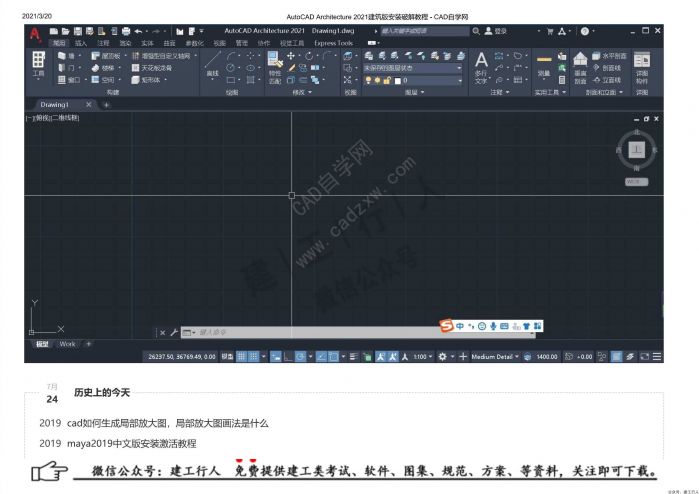Switch to the Drawing1 file tab
The image size is (699, 494).
point(54,104)
